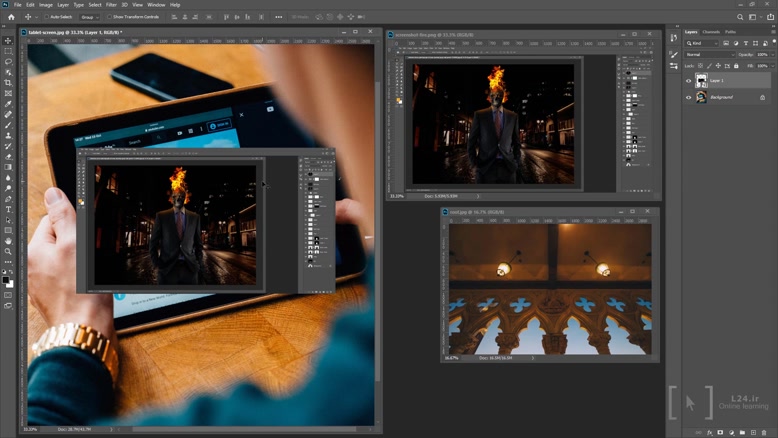Hide the Layer 1 layer

pyautogui.click(x=688, y=81)
